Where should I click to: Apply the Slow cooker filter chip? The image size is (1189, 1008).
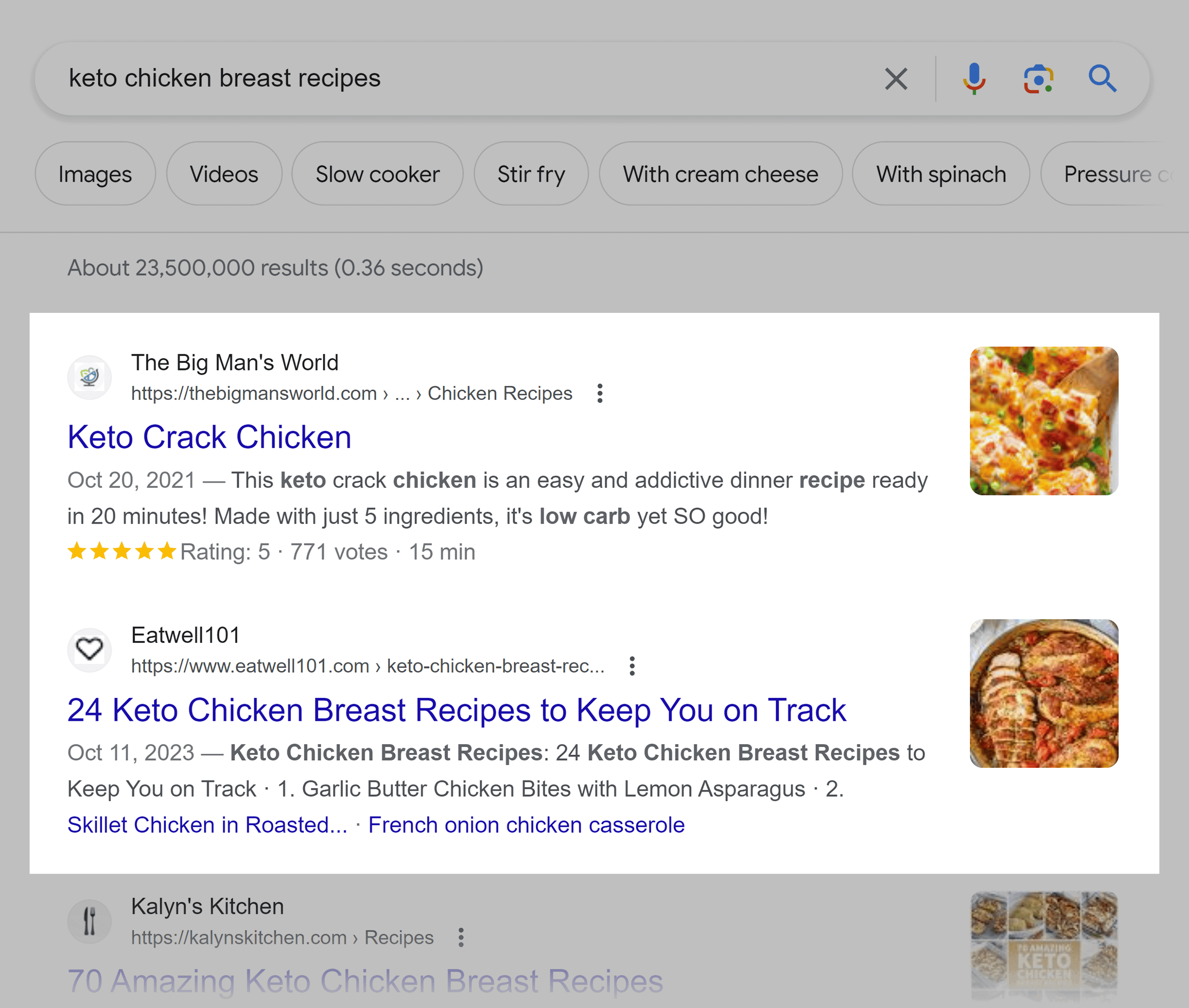[x=377, y=174]
